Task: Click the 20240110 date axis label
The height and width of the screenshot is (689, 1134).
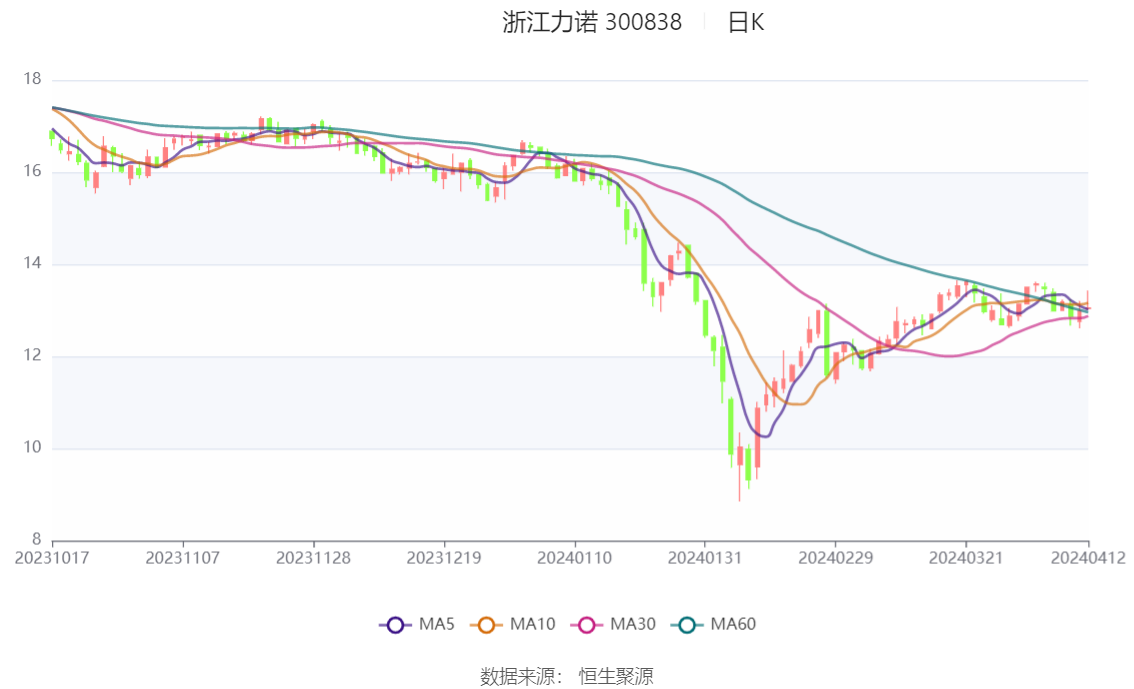Action: pyautogui.click(x=574, y=558)
